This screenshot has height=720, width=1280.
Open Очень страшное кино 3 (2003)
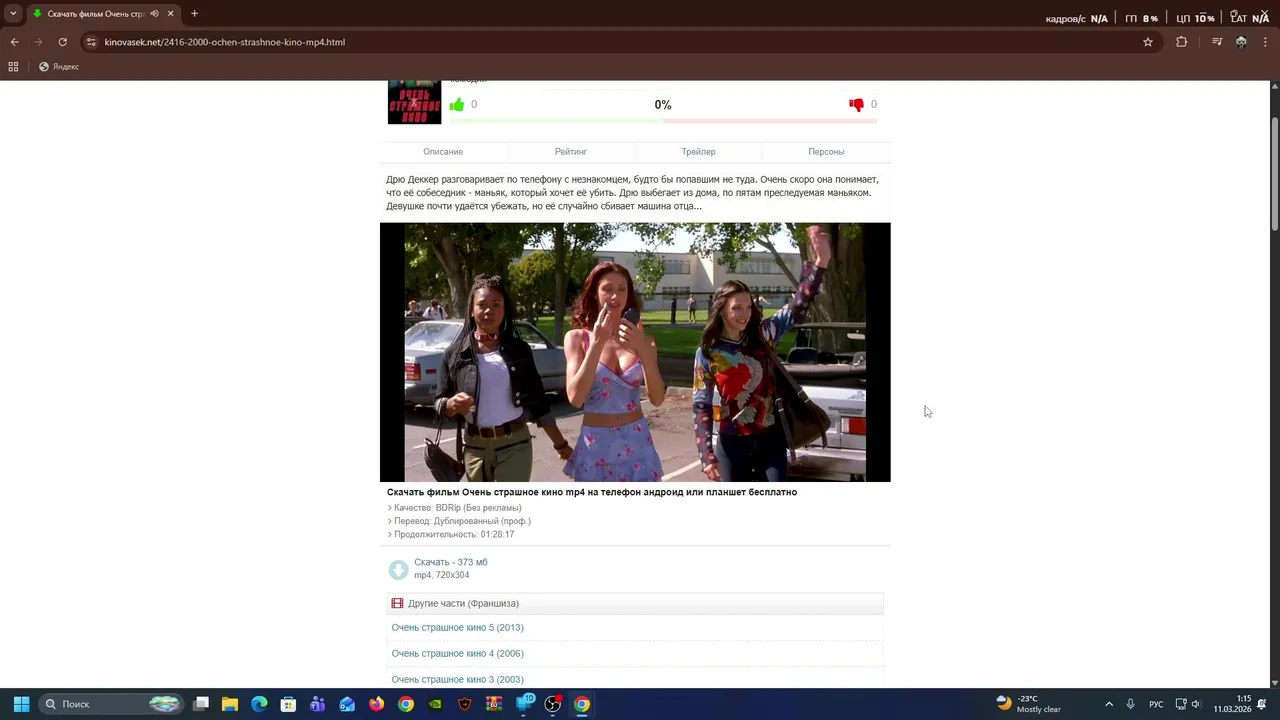(x=458, y=680)
